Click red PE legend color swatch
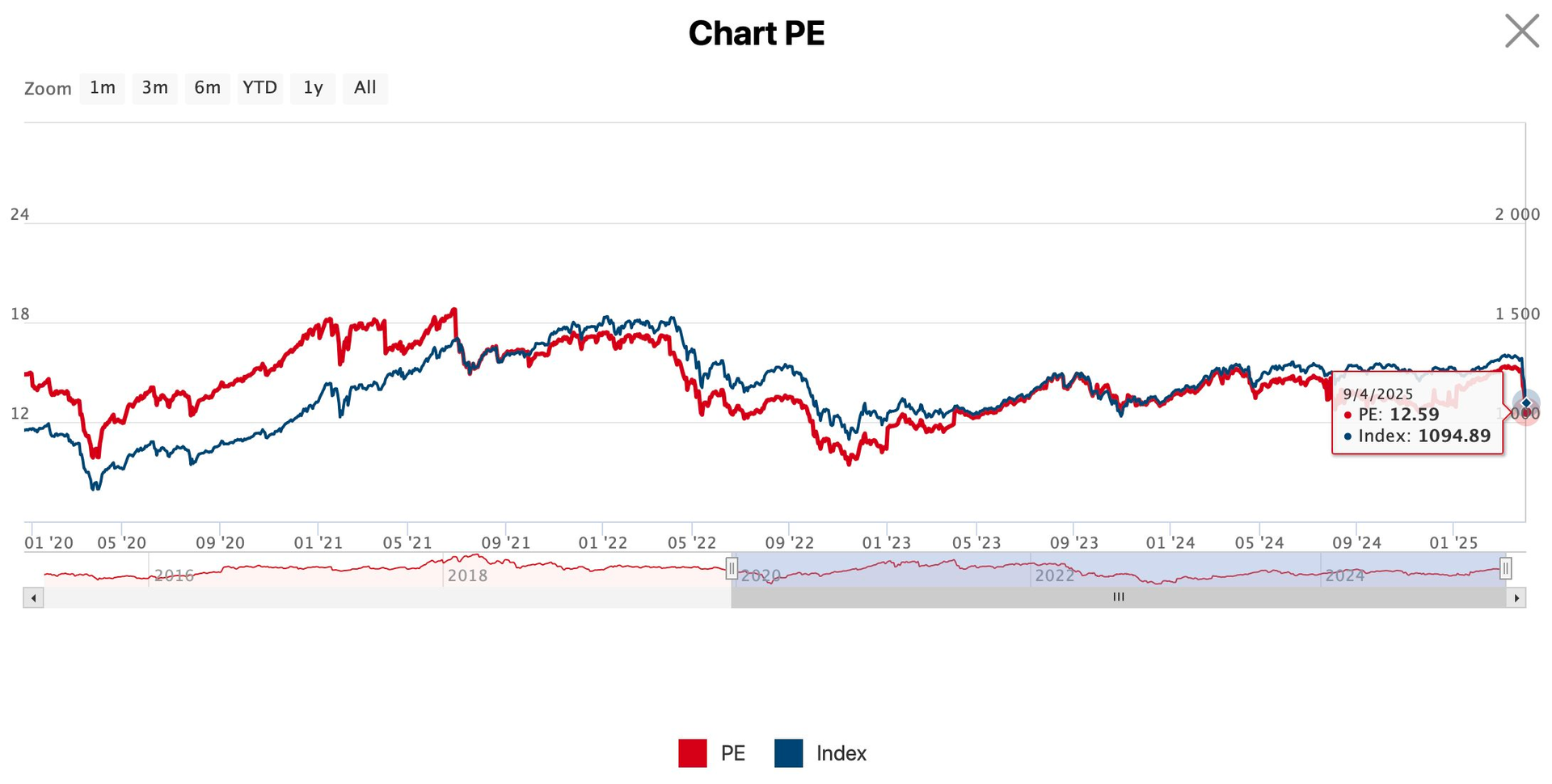 point(693,753)
